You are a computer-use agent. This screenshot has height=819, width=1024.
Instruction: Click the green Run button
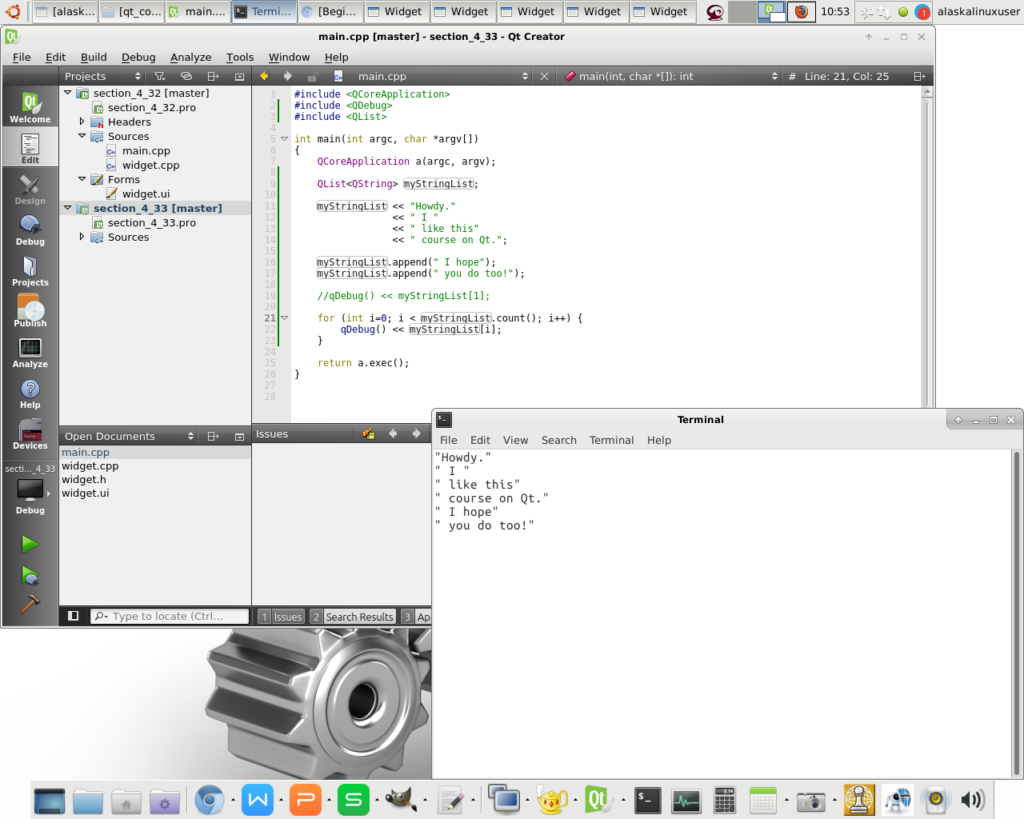[x=30, y=544]
